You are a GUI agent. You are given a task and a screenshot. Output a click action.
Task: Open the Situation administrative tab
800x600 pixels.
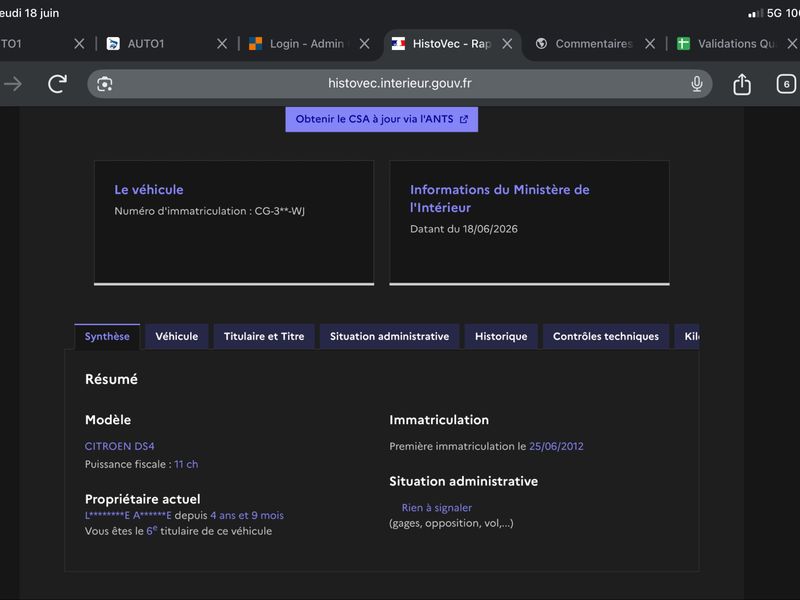pos(389,337)
